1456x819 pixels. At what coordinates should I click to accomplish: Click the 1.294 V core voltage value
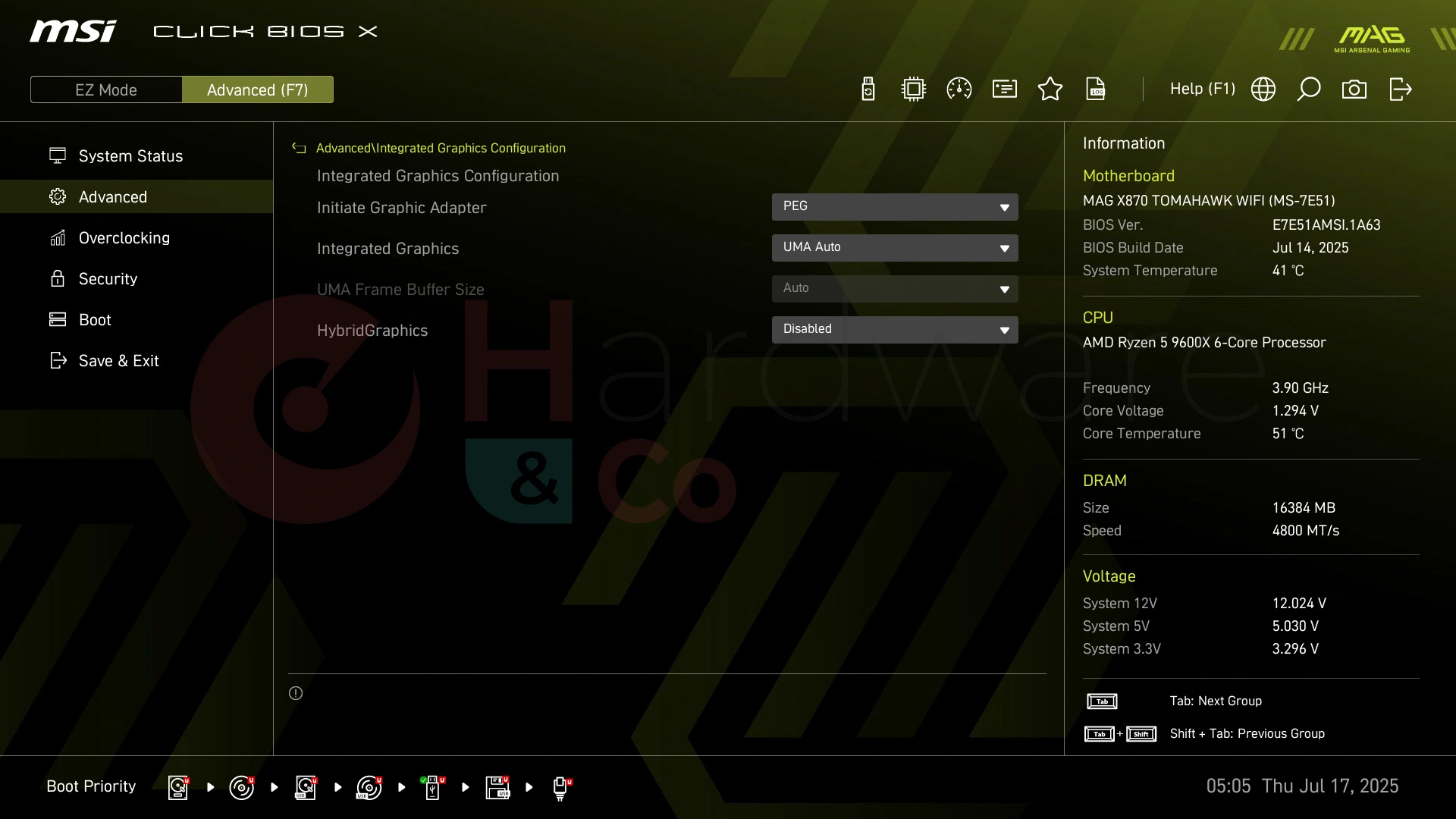[1295, 411]
